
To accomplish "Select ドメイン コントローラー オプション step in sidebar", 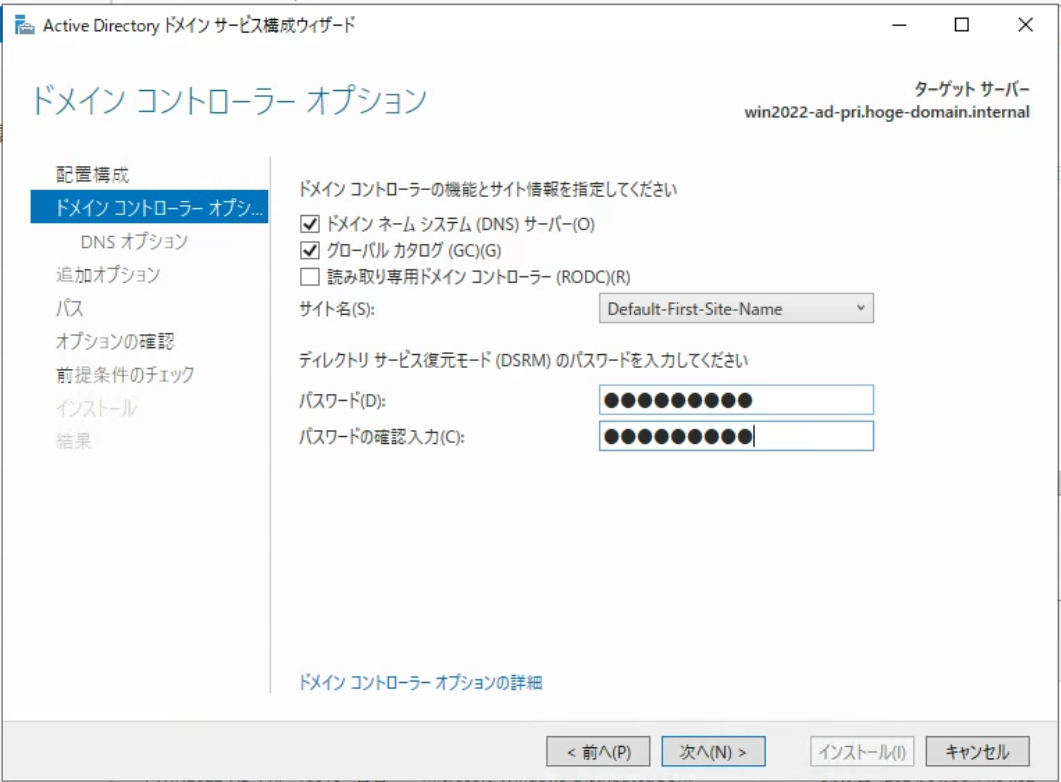I will [150, 207].
